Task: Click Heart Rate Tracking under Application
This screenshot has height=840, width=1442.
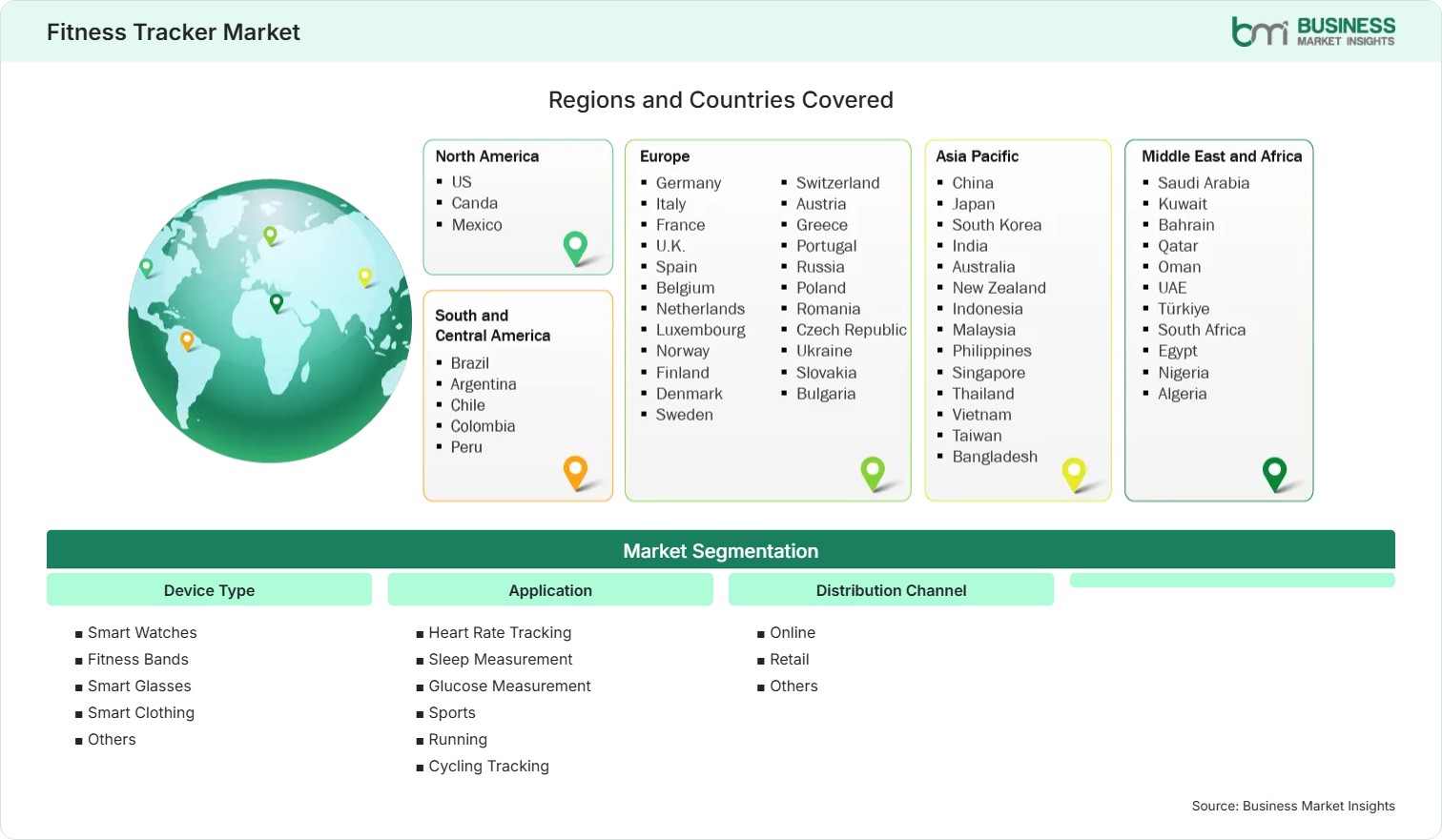Action: tap(500, 632)
